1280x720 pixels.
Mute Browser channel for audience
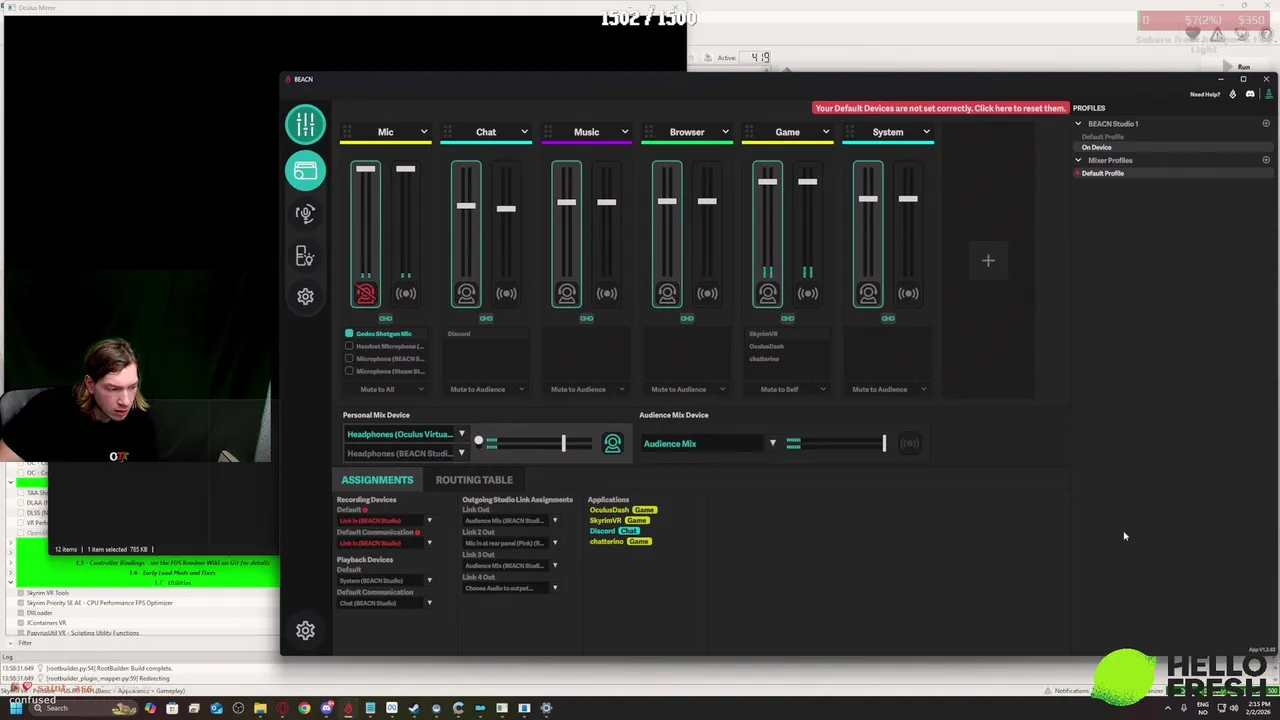coord(707,293)
